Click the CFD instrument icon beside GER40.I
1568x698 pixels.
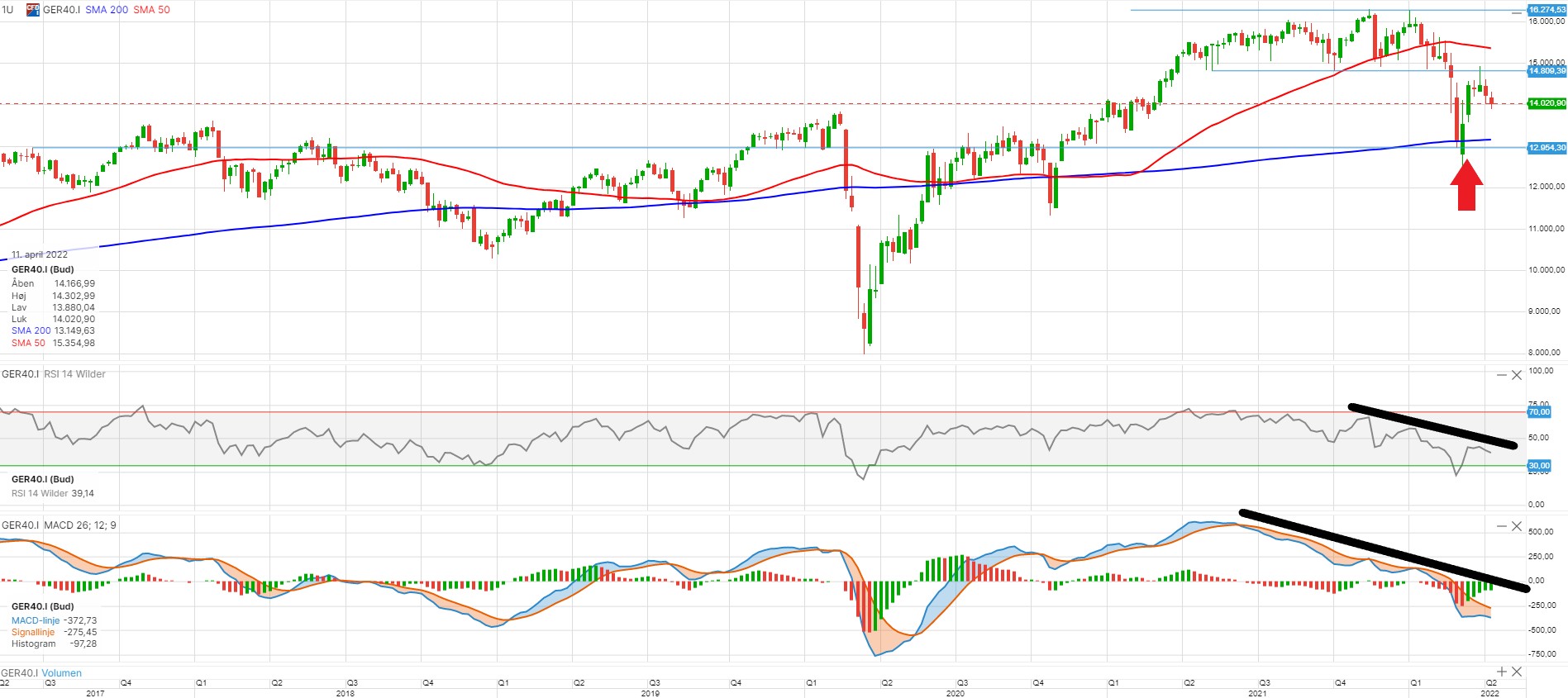point(33,10)
